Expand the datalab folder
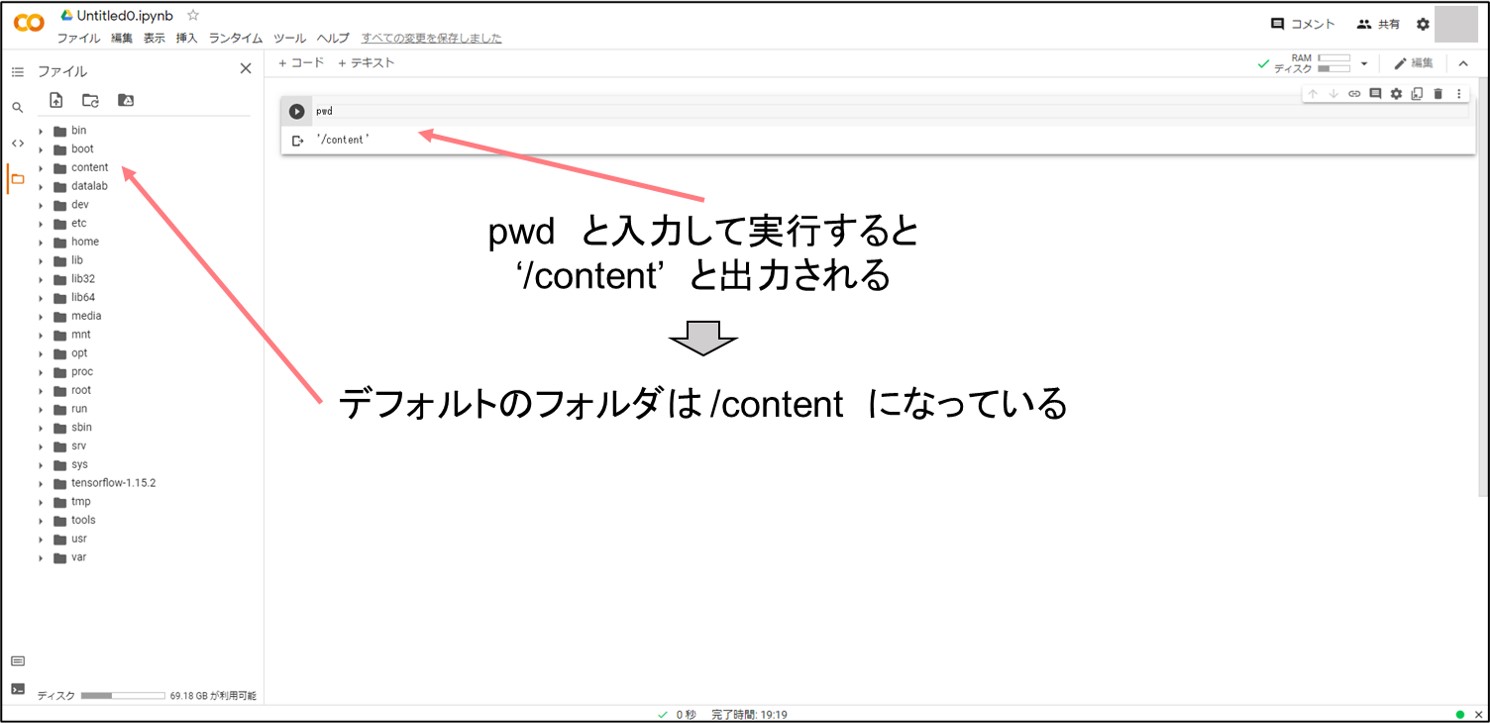Screen dimensions: 1490x723 [41, 187]
